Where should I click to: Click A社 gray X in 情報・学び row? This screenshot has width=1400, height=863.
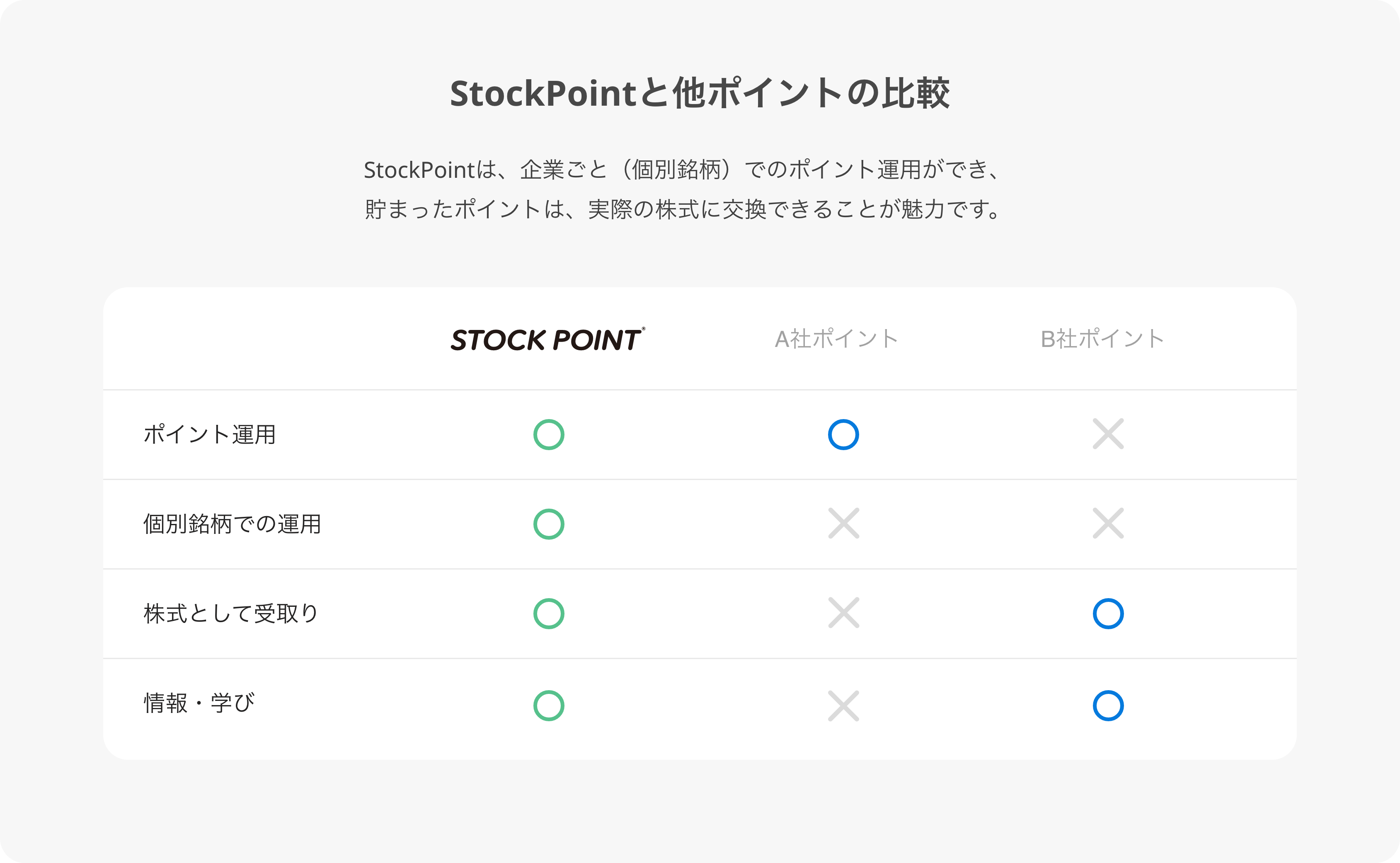click(843, 706)
